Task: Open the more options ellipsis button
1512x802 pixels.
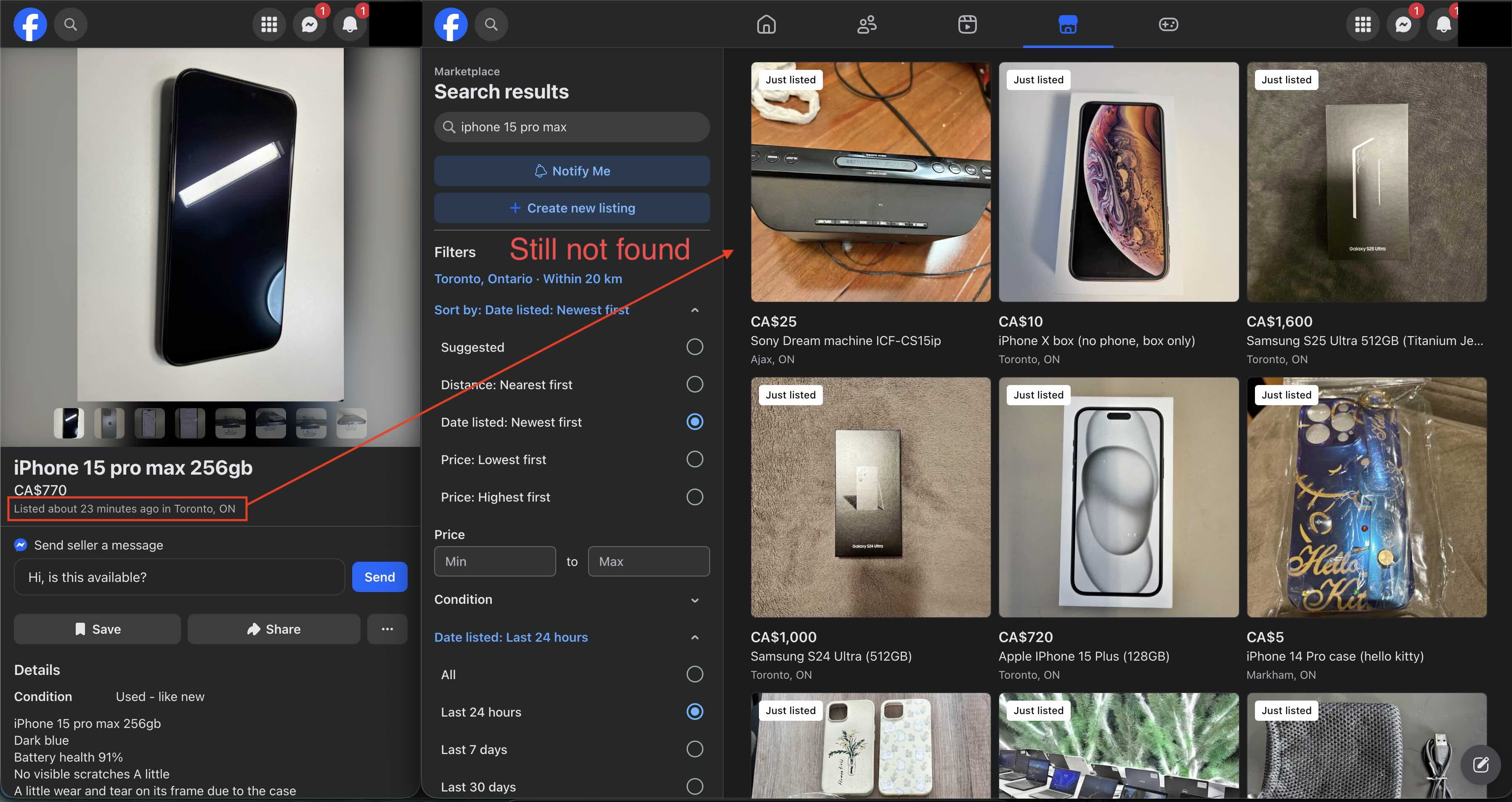Action: (387, 629)
